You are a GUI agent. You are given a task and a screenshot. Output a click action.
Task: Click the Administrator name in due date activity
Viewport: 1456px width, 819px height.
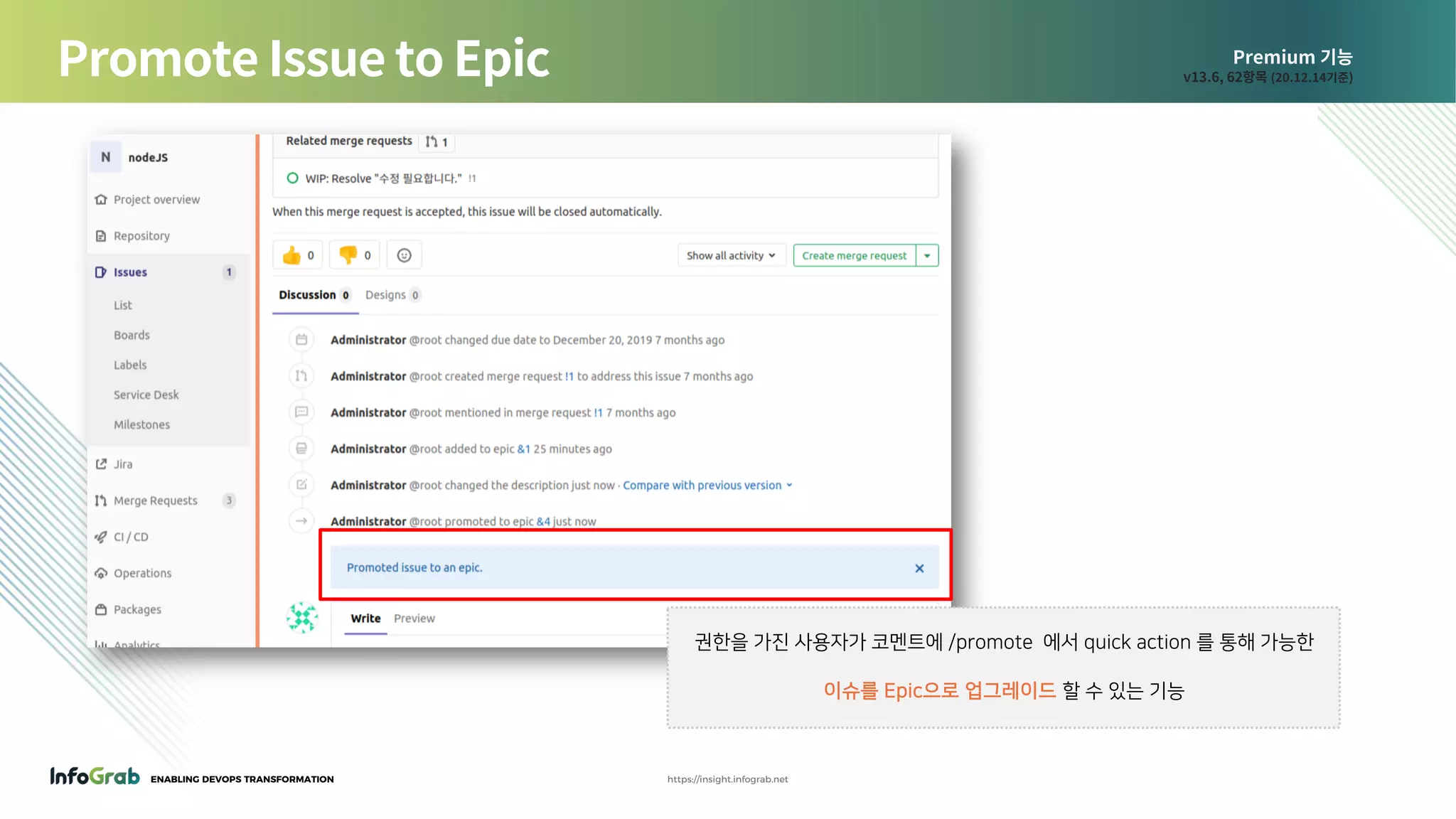[x=368, y=340]
